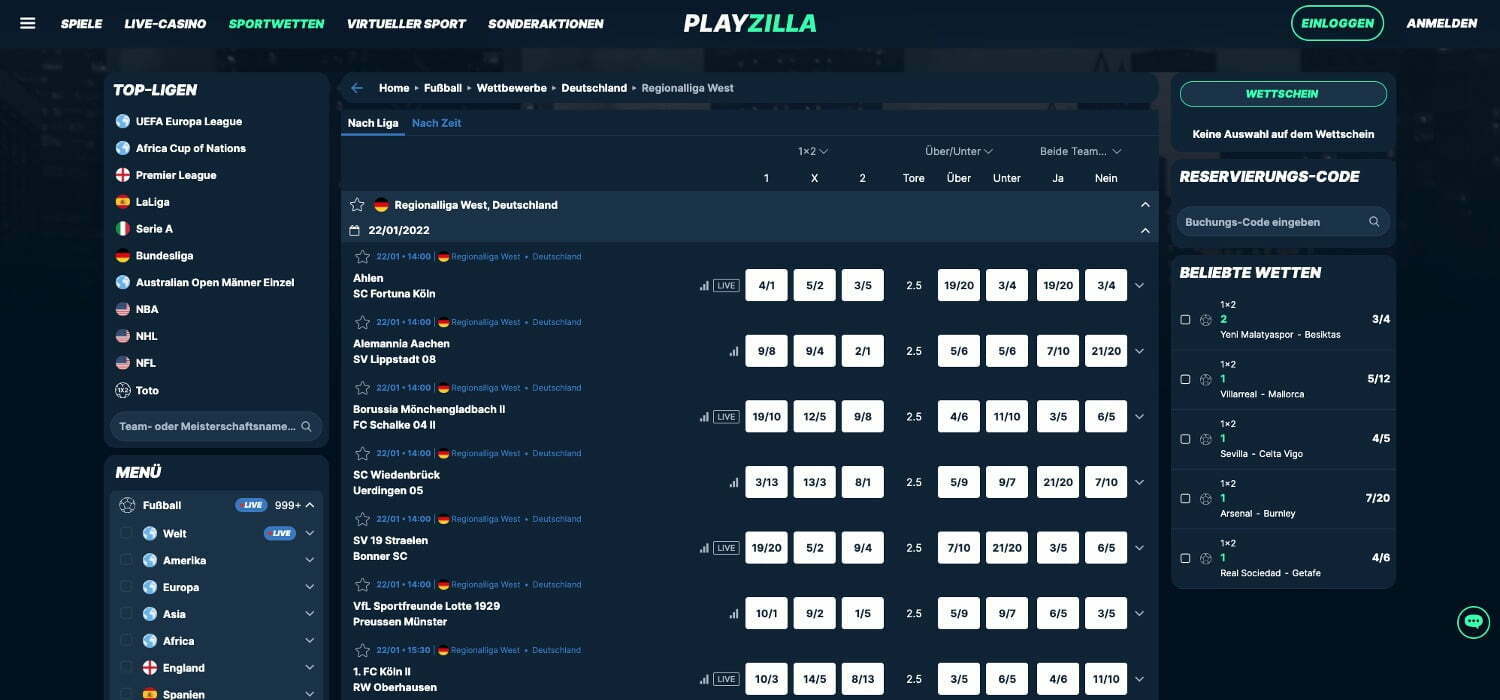Star the Alemannia Aachen match

pyautogui.click(x=363, y=322)
